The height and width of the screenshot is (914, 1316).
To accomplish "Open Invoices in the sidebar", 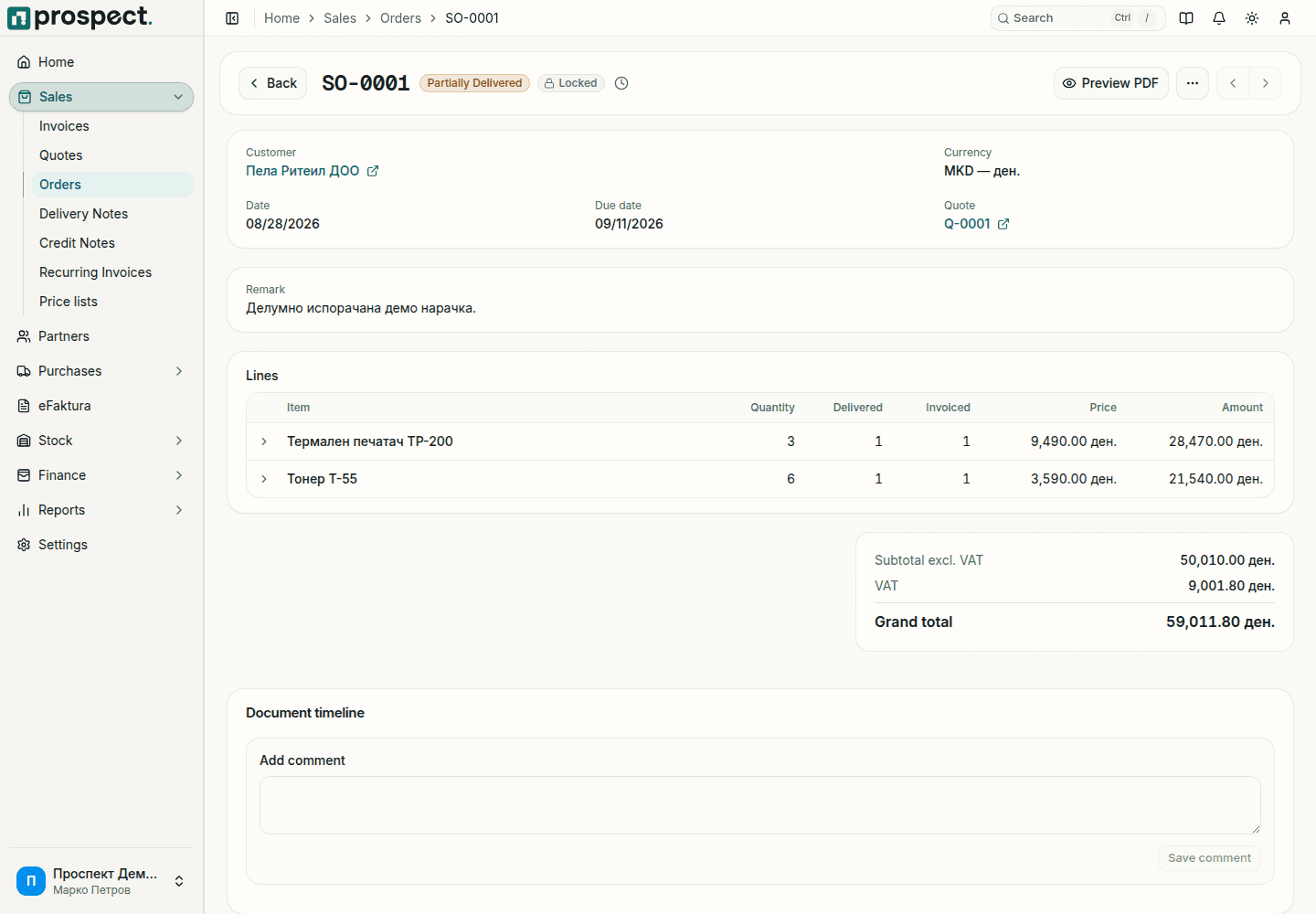I will pos(112,126).
